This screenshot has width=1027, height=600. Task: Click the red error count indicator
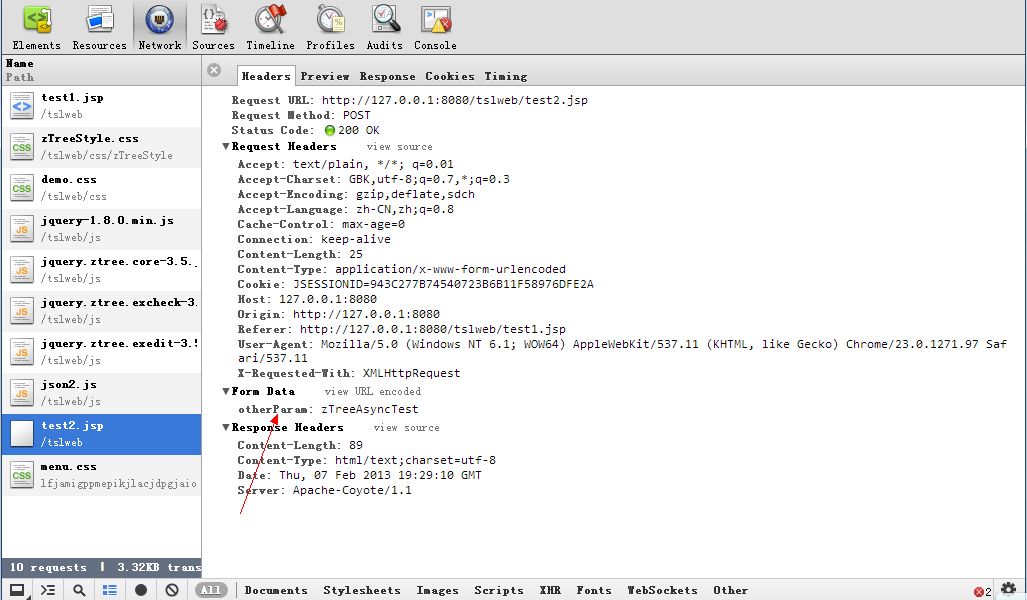(x=982, y=591)
